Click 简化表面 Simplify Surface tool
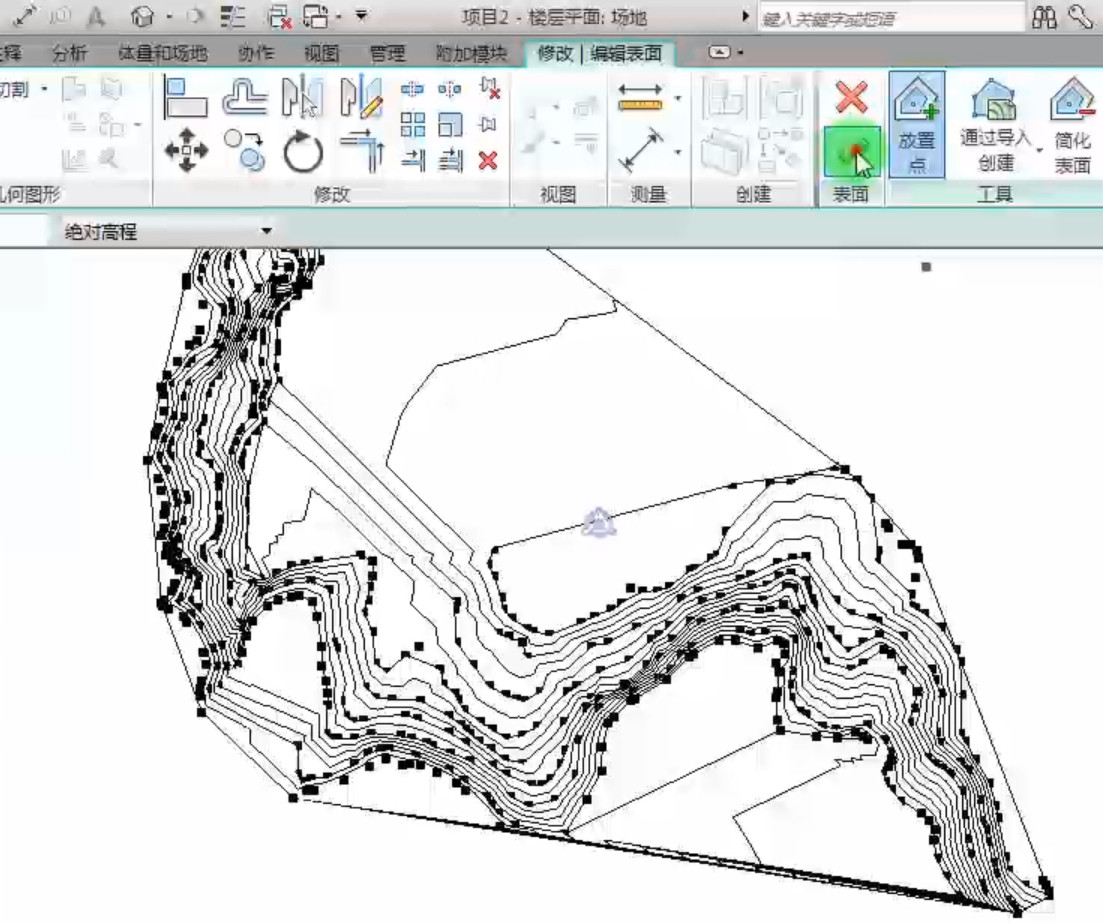 click(x=1072, y=125)
